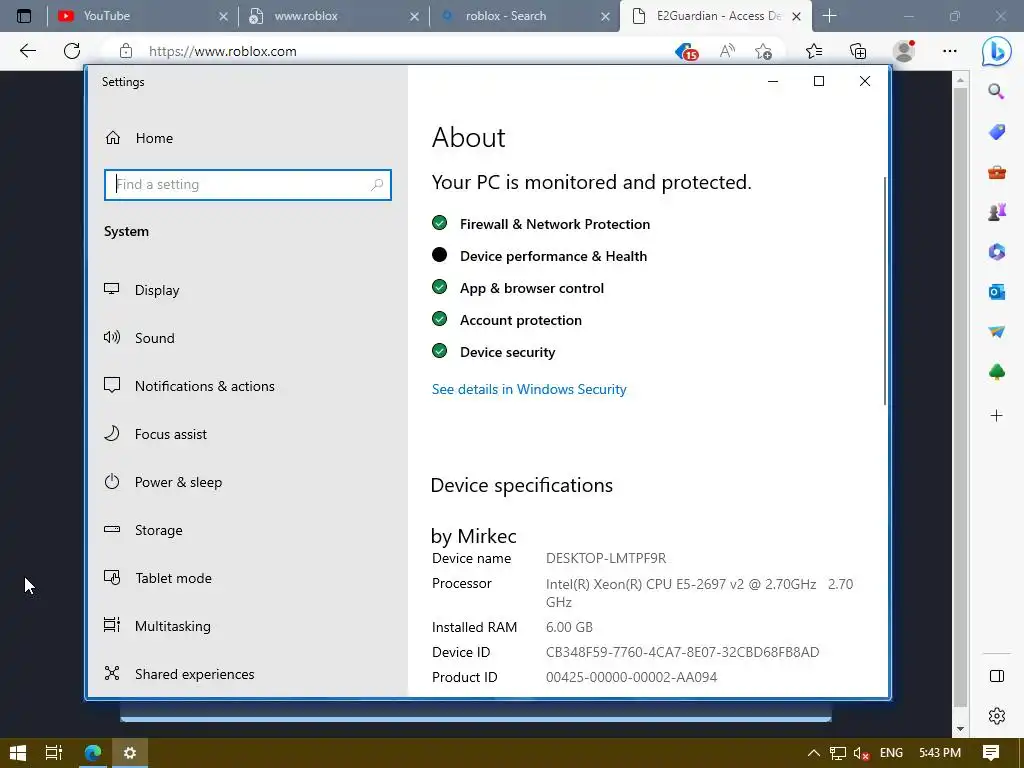Click Device security status icon
Viewport: 1024px width, 768px height.
pyautogui.click(x=440, y=351)
